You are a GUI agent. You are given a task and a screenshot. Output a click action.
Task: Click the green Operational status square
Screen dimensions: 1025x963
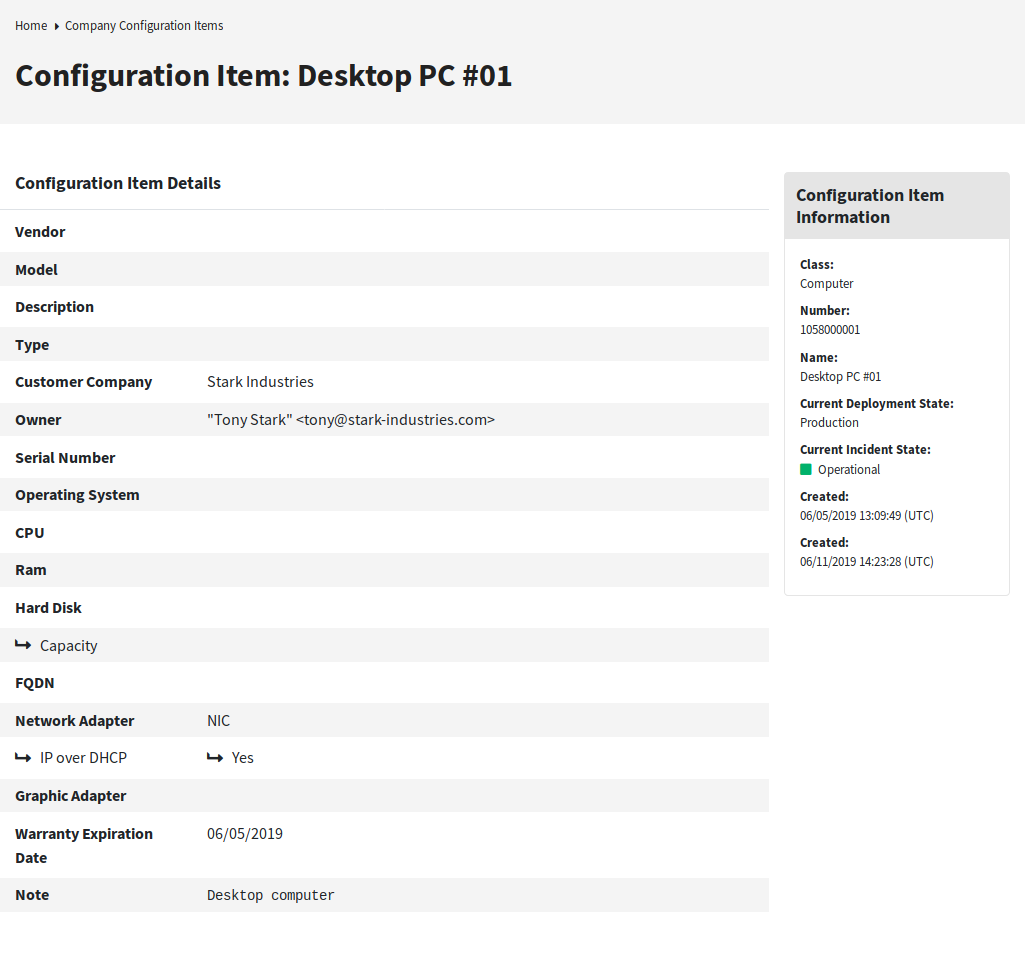(806, 469)
